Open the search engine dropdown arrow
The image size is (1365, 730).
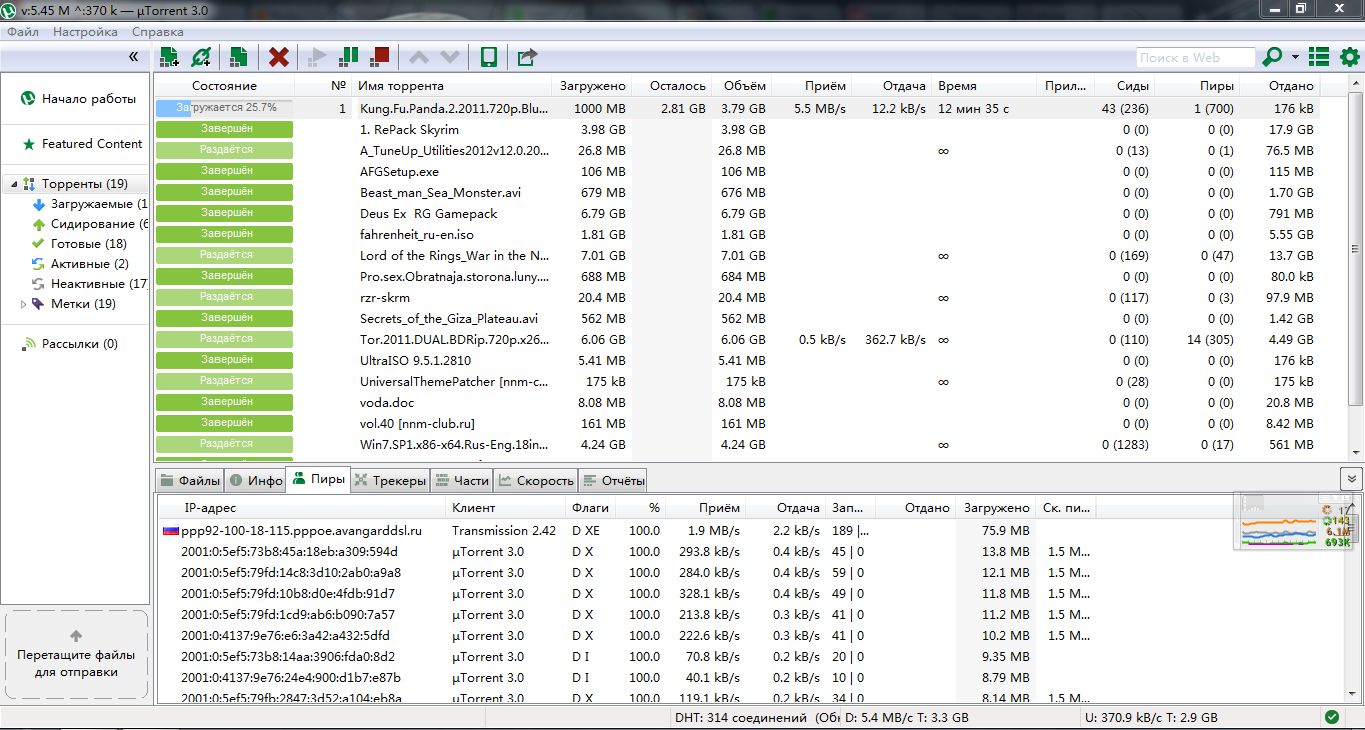pos(1295,57)
